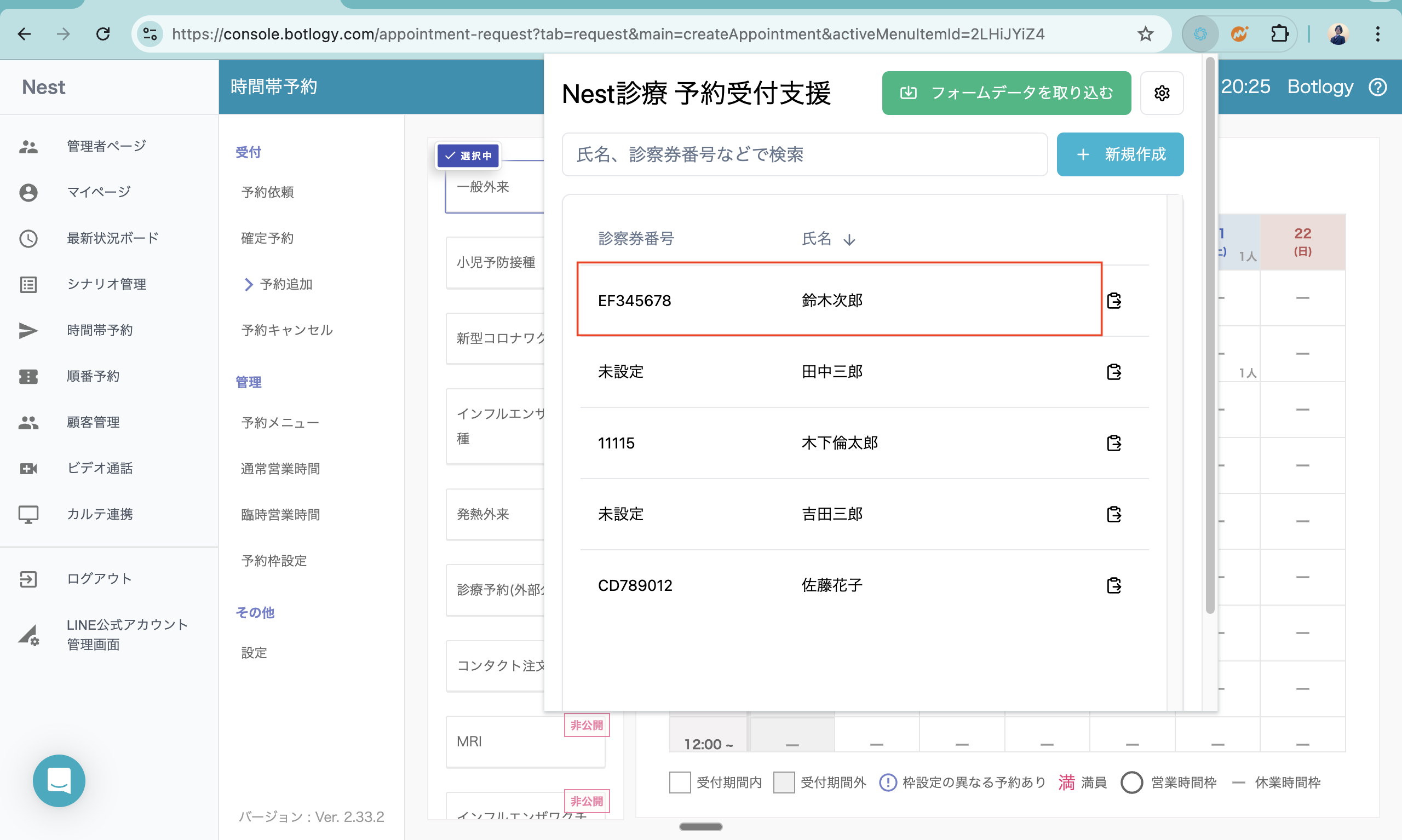
Task: Go to 予約キャンセル menu item
Action: [287, 330]
